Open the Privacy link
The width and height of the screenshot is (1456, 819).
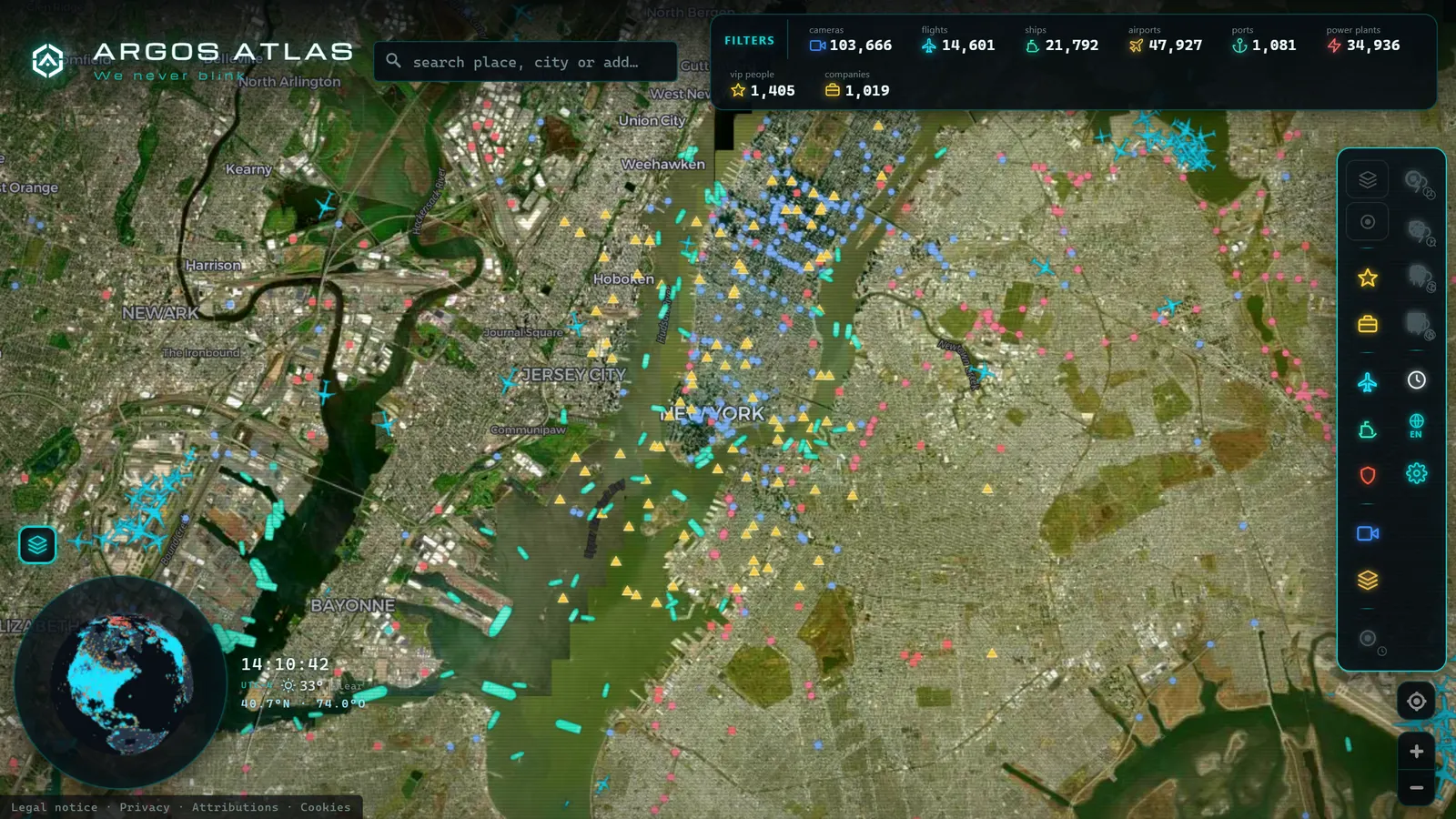coord(145,807)
